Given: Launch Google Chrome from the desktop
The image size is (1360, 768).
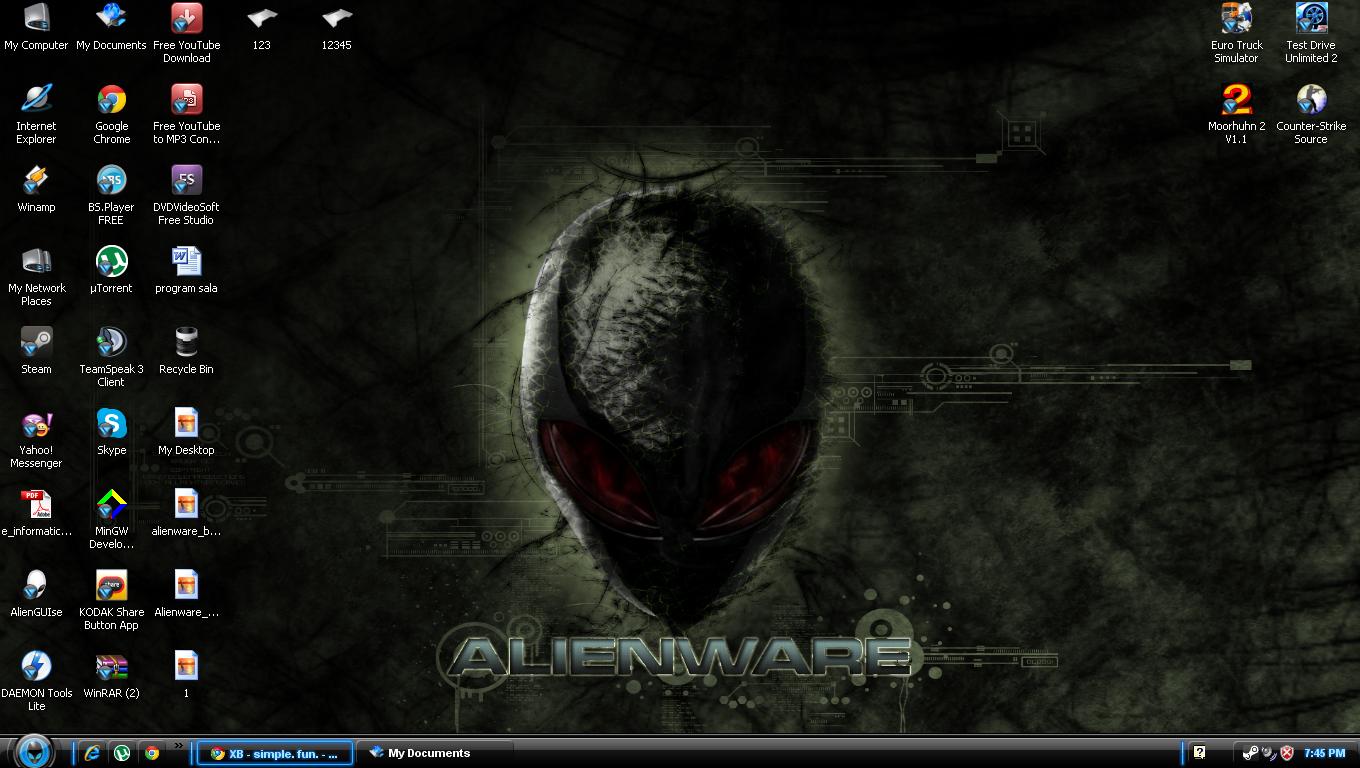Looking at the screenshot, I should coord(111,114).
